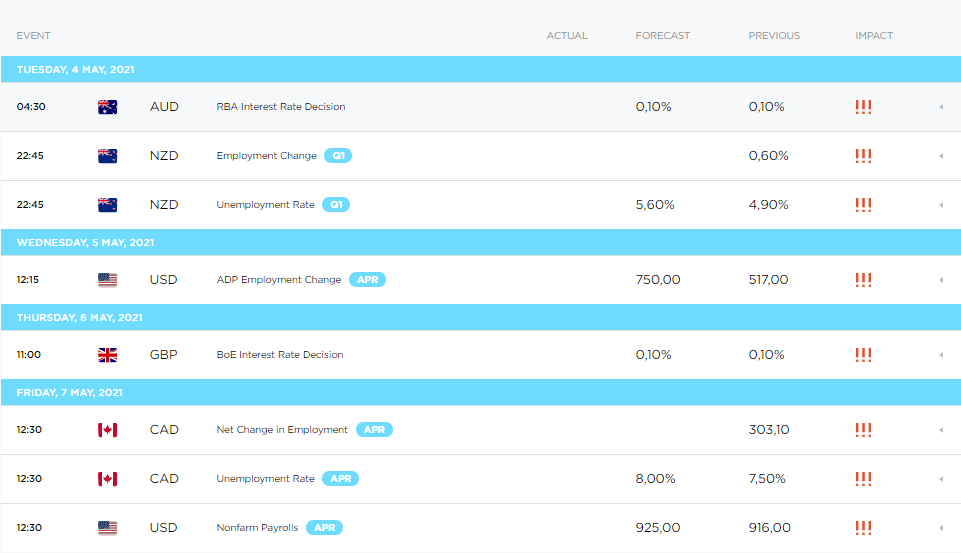Expand the ADP Employment Change row arrow
Image resolution: width=961 pixels, height=553 pixels.
tap(940, 280)
